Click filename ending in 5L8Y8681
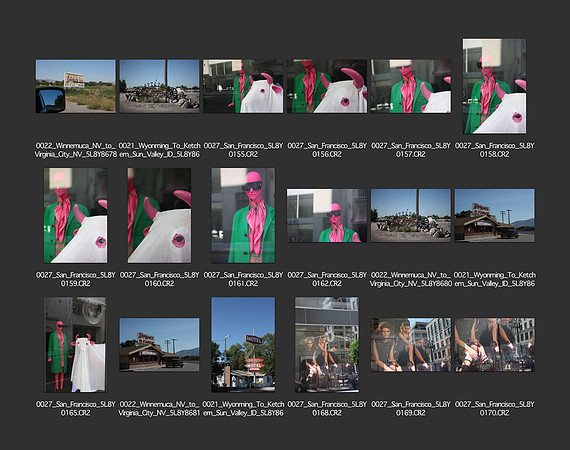570x450 pixels. pyautogui.click(x=159, y=408)
